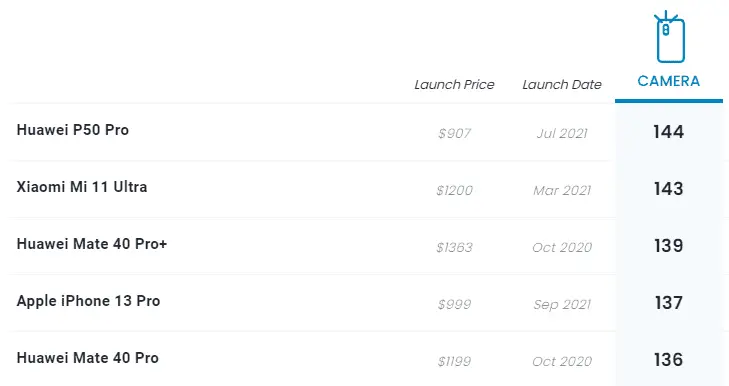Click the Jul 2021 launch date
The image size is (729, 386).
coord(562,134)
